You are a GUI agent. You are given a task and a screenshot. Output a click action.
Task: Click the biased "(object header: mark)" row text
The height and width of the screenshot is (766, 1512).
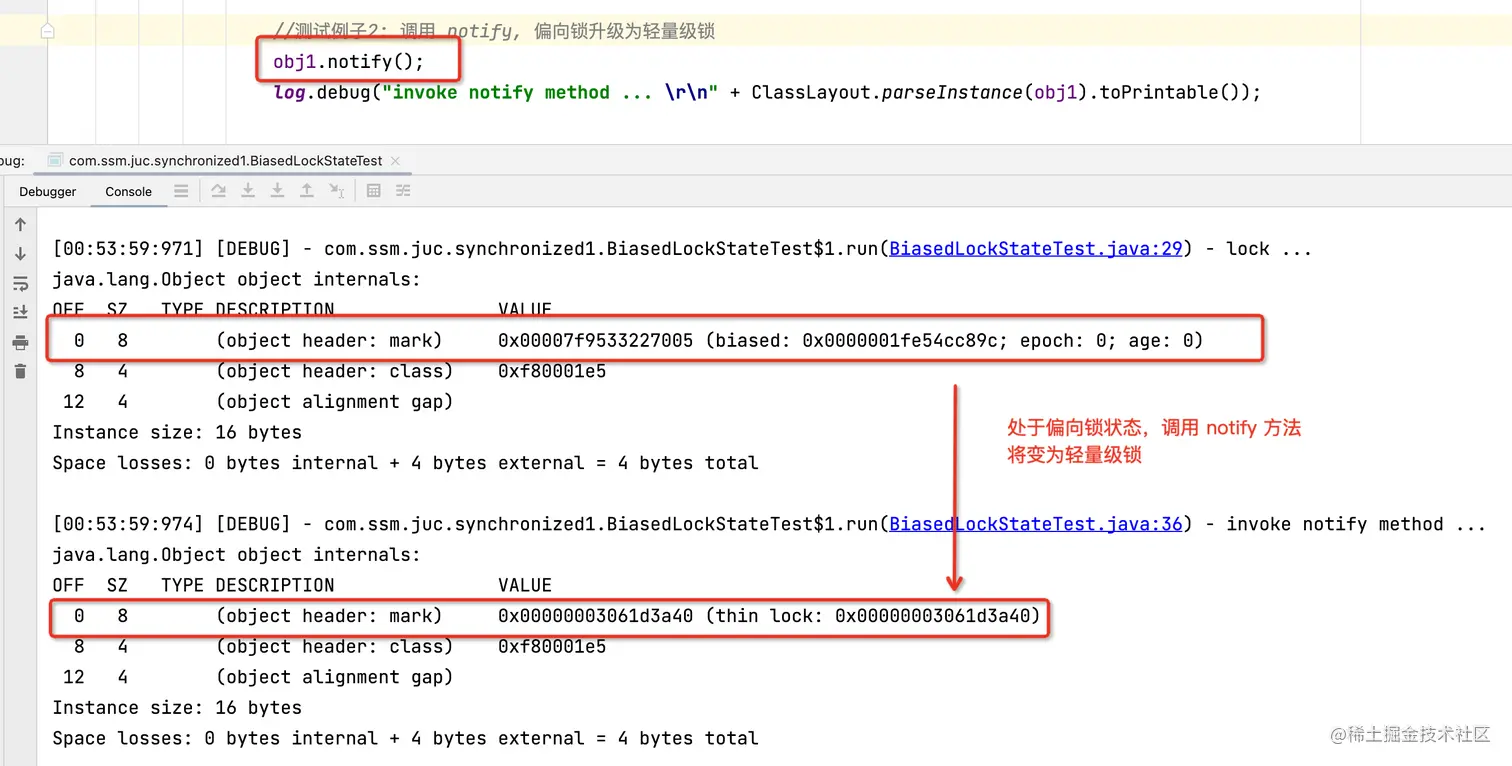329,341
